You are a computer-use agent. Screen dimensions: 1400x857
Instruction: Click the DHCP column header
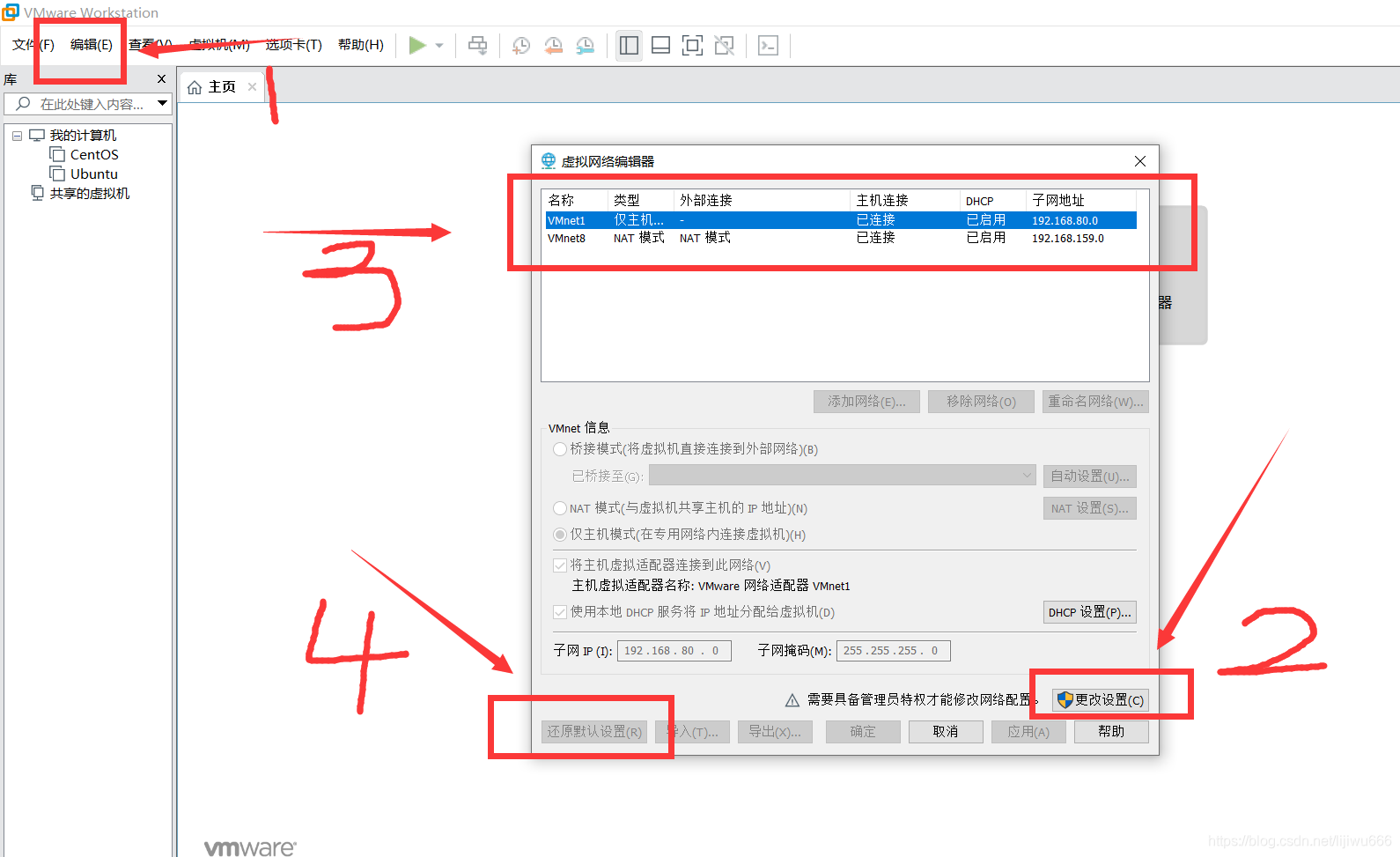pos(992,201)
